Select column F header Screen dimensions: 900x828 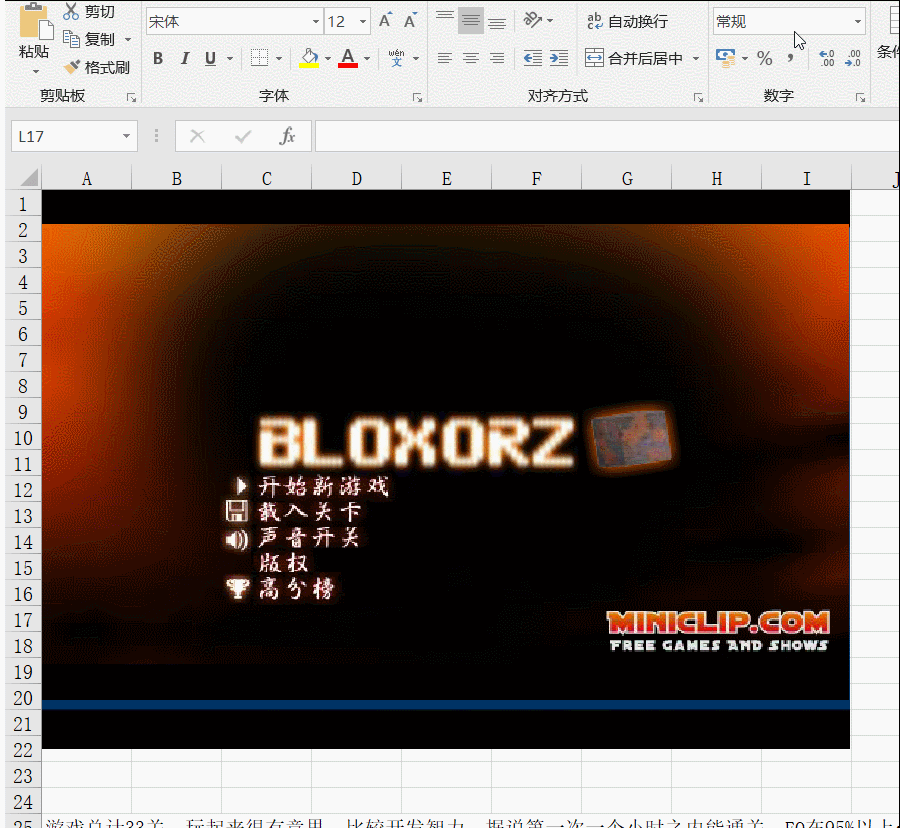(537, 178)
